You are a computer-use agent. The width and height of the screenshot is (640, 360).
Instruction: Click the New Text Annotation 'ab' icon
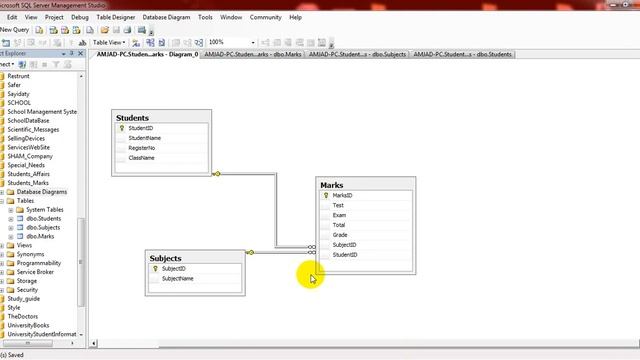click(82, 42)
